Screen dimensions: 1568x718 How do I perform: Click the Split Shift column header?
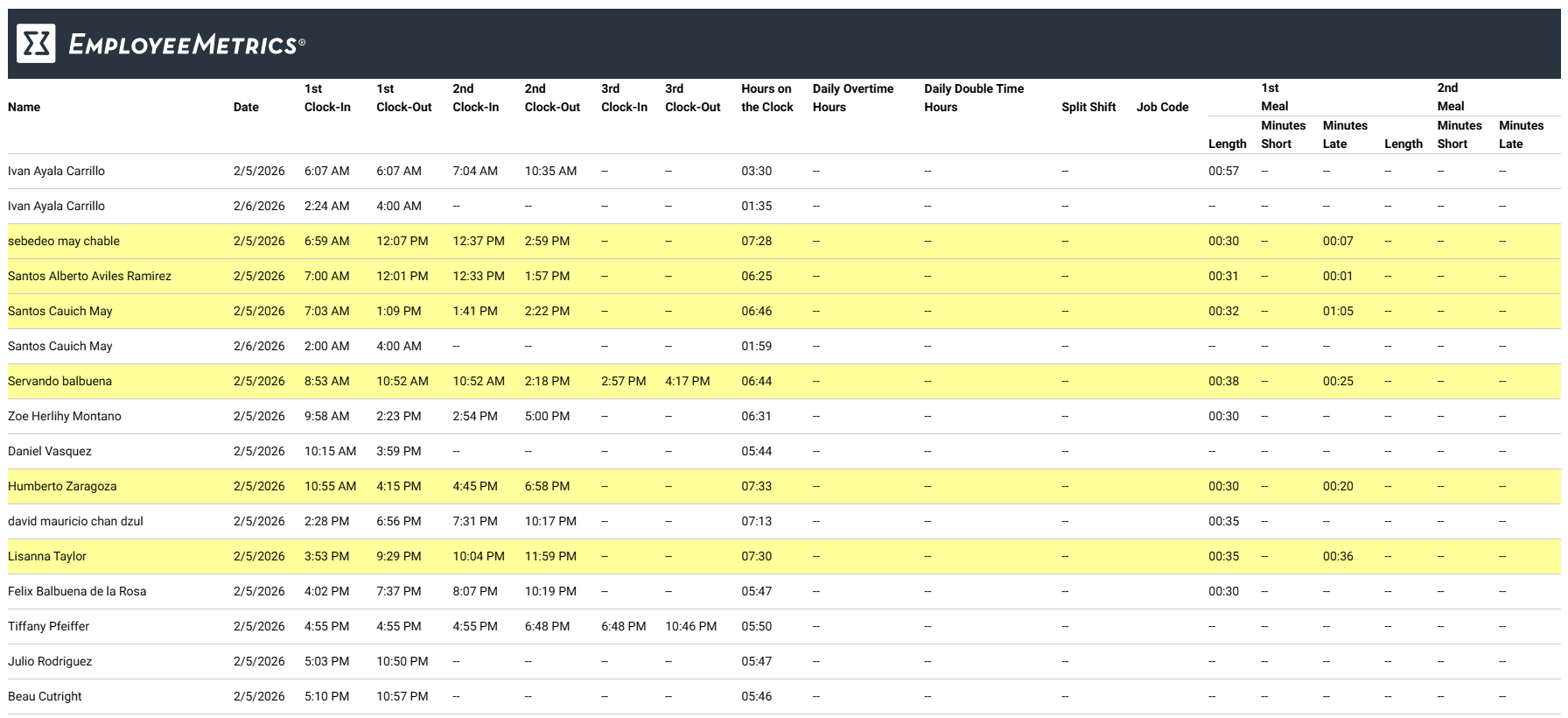1088,107
